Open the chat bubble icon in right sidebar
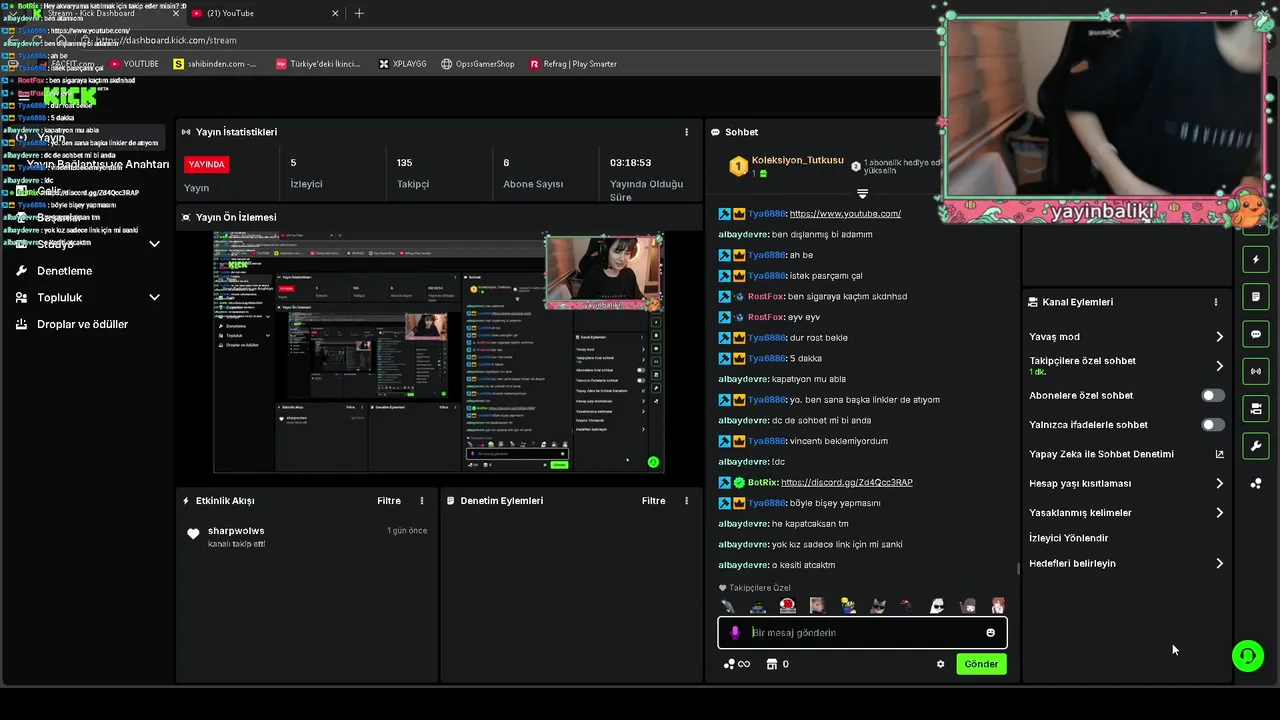 tap(1256, 334)
